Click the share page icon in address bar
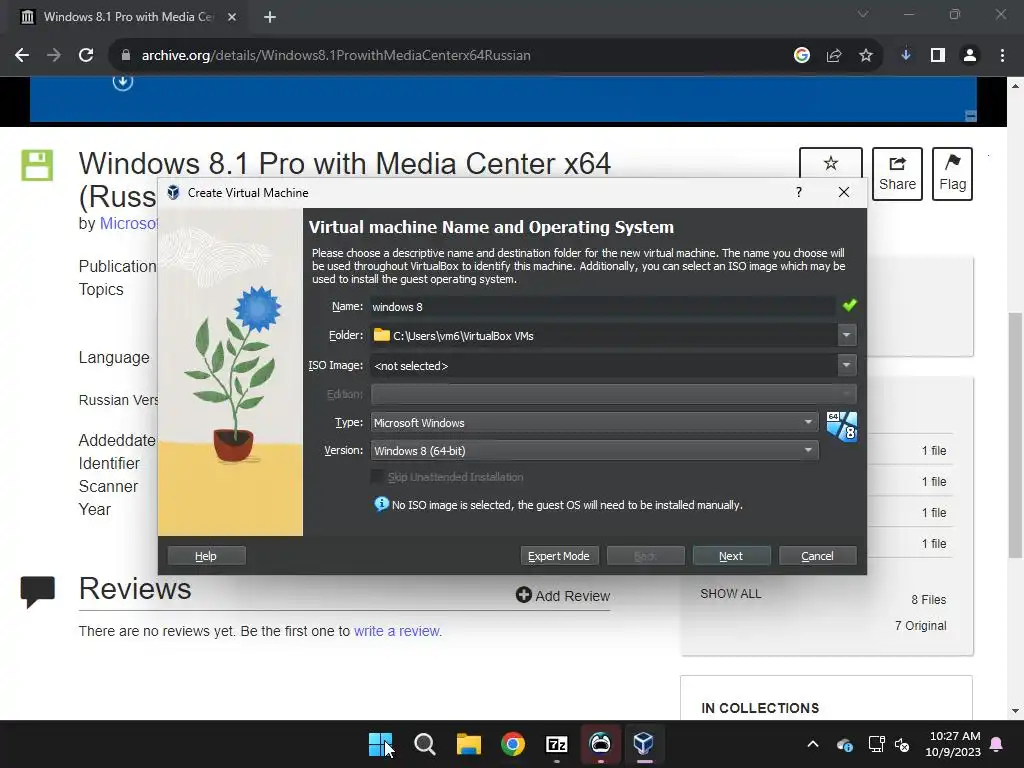 [833, 56]
